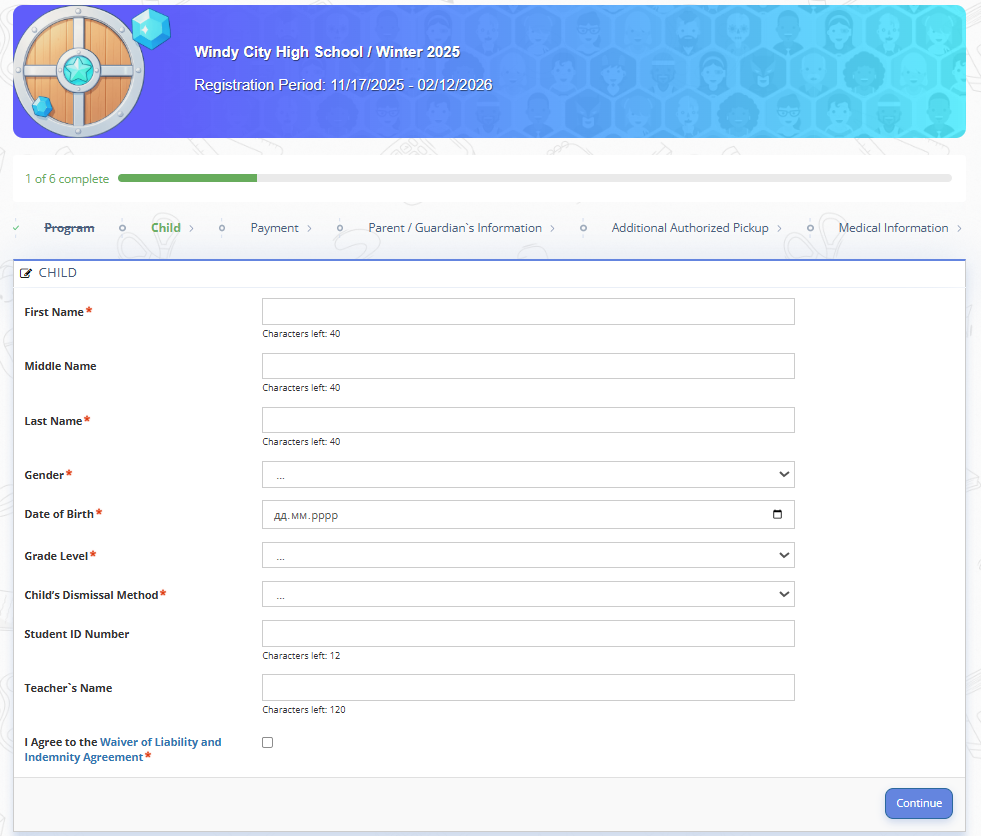Image resolution: width=981 pixels, height=836 pixels.
Task: Click the blue cube icon above the shield
Action: 152,28
